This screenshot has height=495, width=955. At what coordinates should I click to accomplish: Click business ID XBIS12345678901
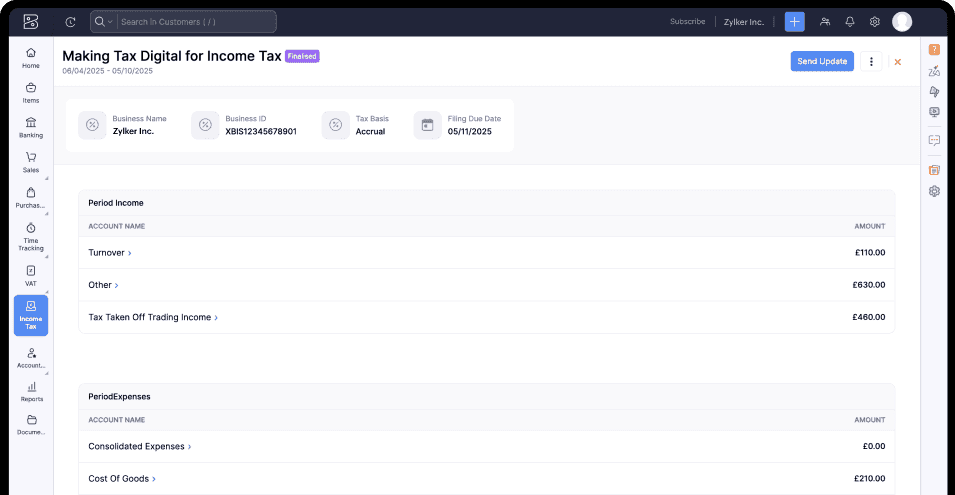[x=261, y=132]
